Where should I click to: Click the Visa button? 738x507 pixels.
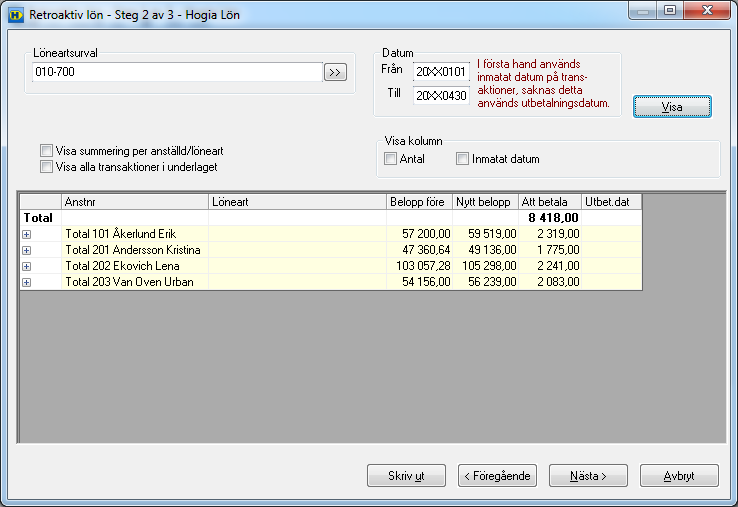pos(672,107)
